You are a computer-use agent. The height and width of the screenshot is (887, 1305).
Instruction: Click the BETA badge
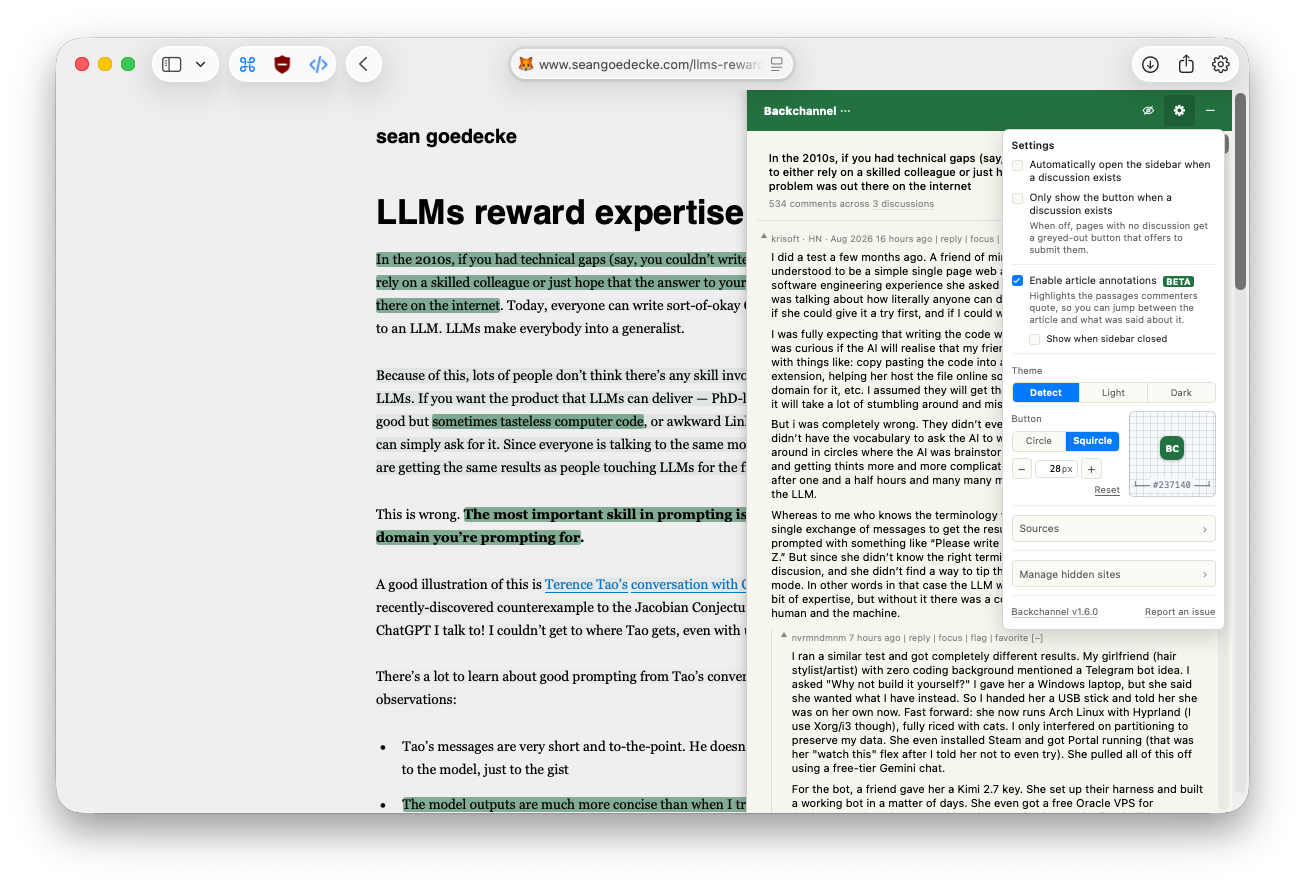pyautogui.click(x=1178, y=282)
